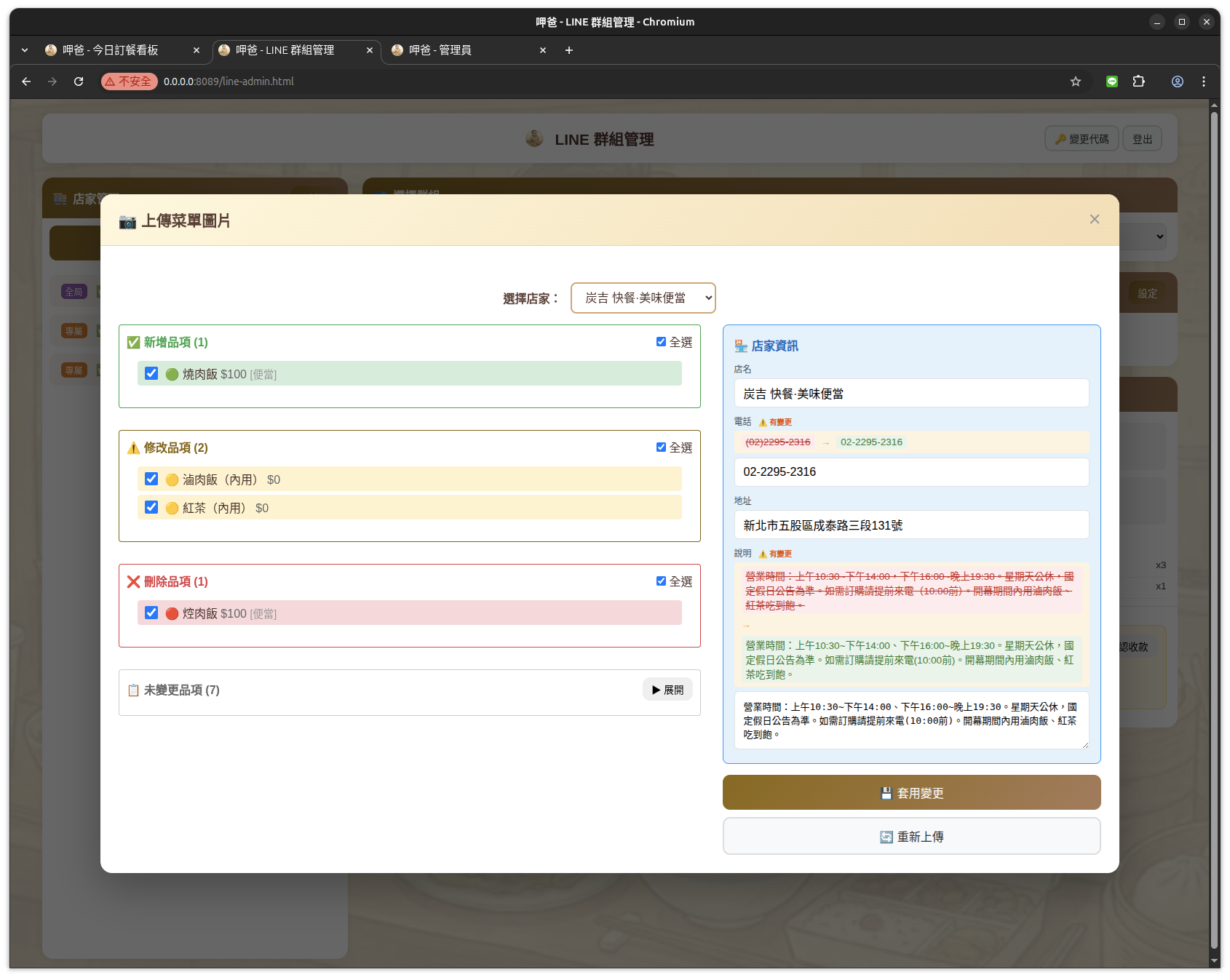The height and width of the screenshot is (980, 1230).
Task: Expand the unchanged items list with 展開
Action: pyautogui.click(x=667, y=690)
